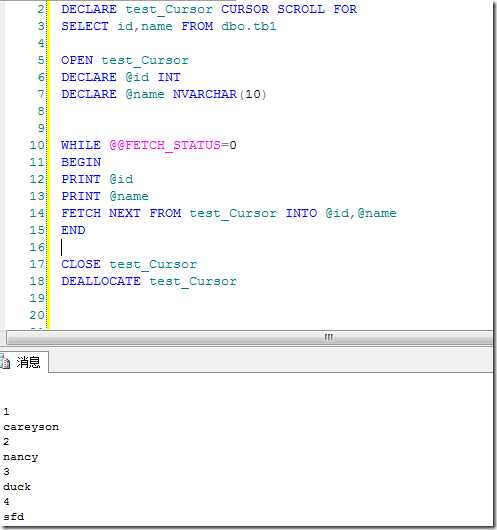Click the FETCH NEXT FROM line

[x=229, y=213]
